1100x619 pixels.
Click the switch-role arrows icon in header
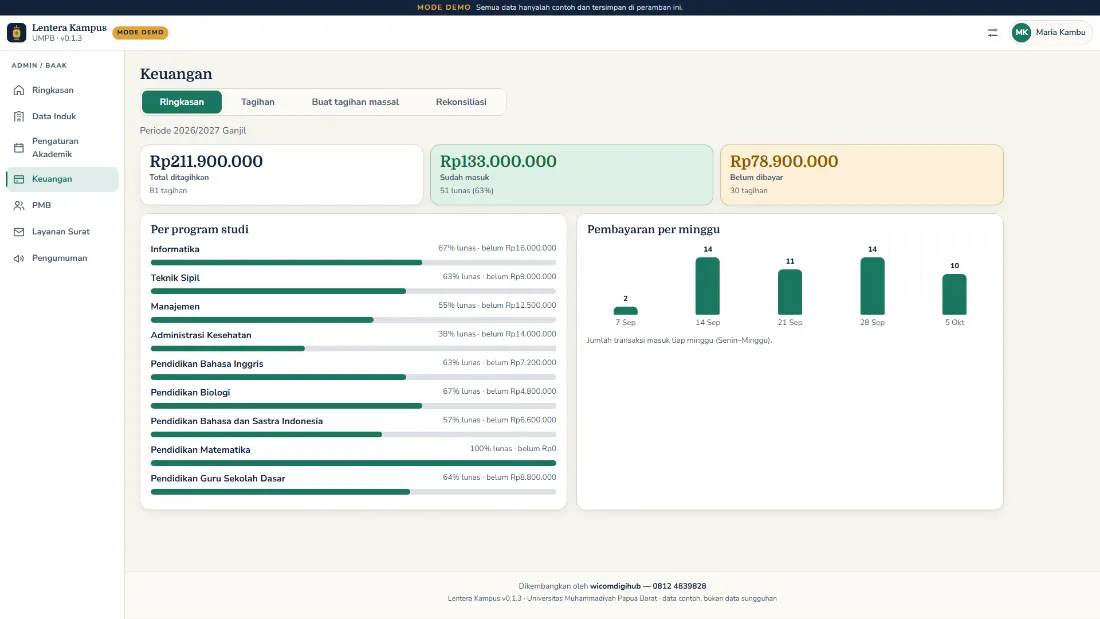(992, 32)
